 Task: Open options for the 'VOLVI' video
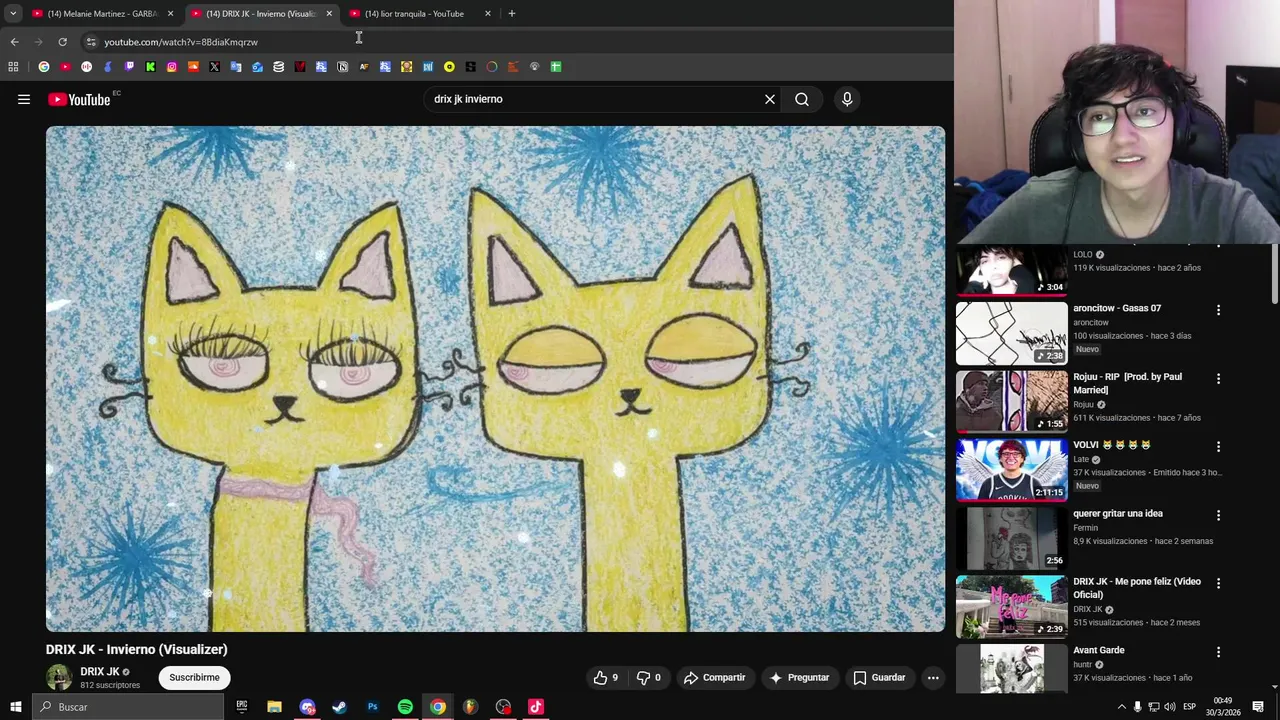pos(1218,446)
